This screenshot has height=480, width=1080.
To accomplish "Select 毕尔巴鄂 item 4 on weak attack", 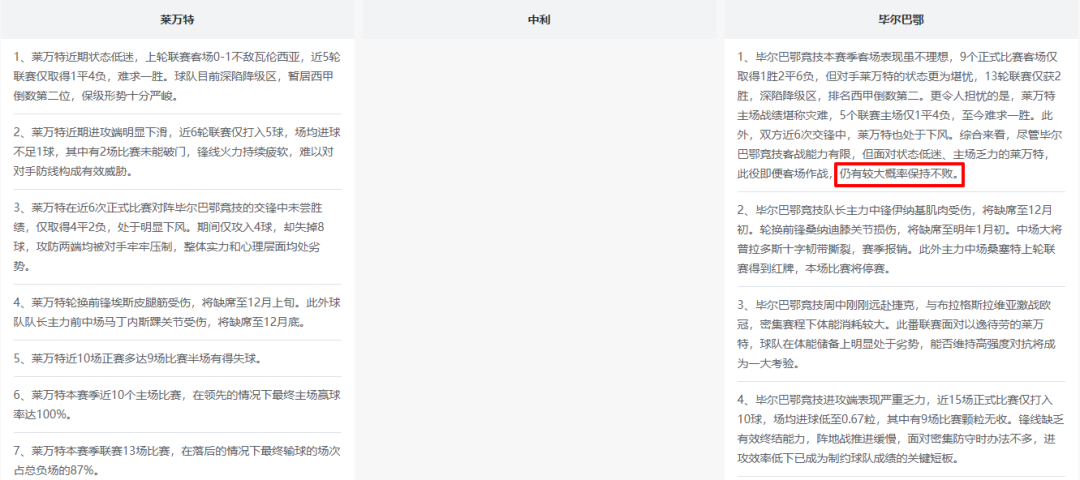I will coord(900,428).
